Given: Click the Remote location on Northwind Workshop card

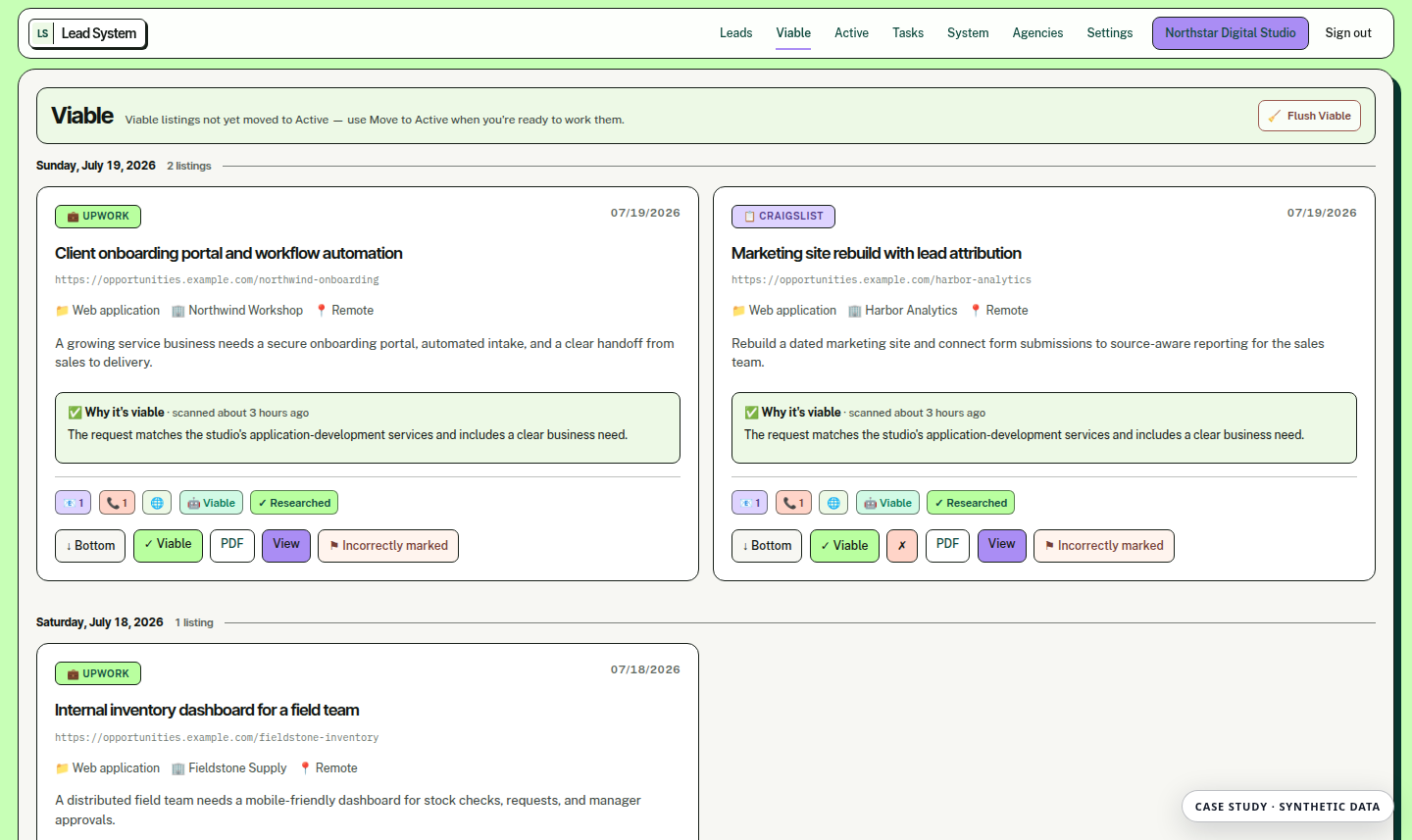Looking at the screenshot, I should pyautogui.click(x=344, y=311).
